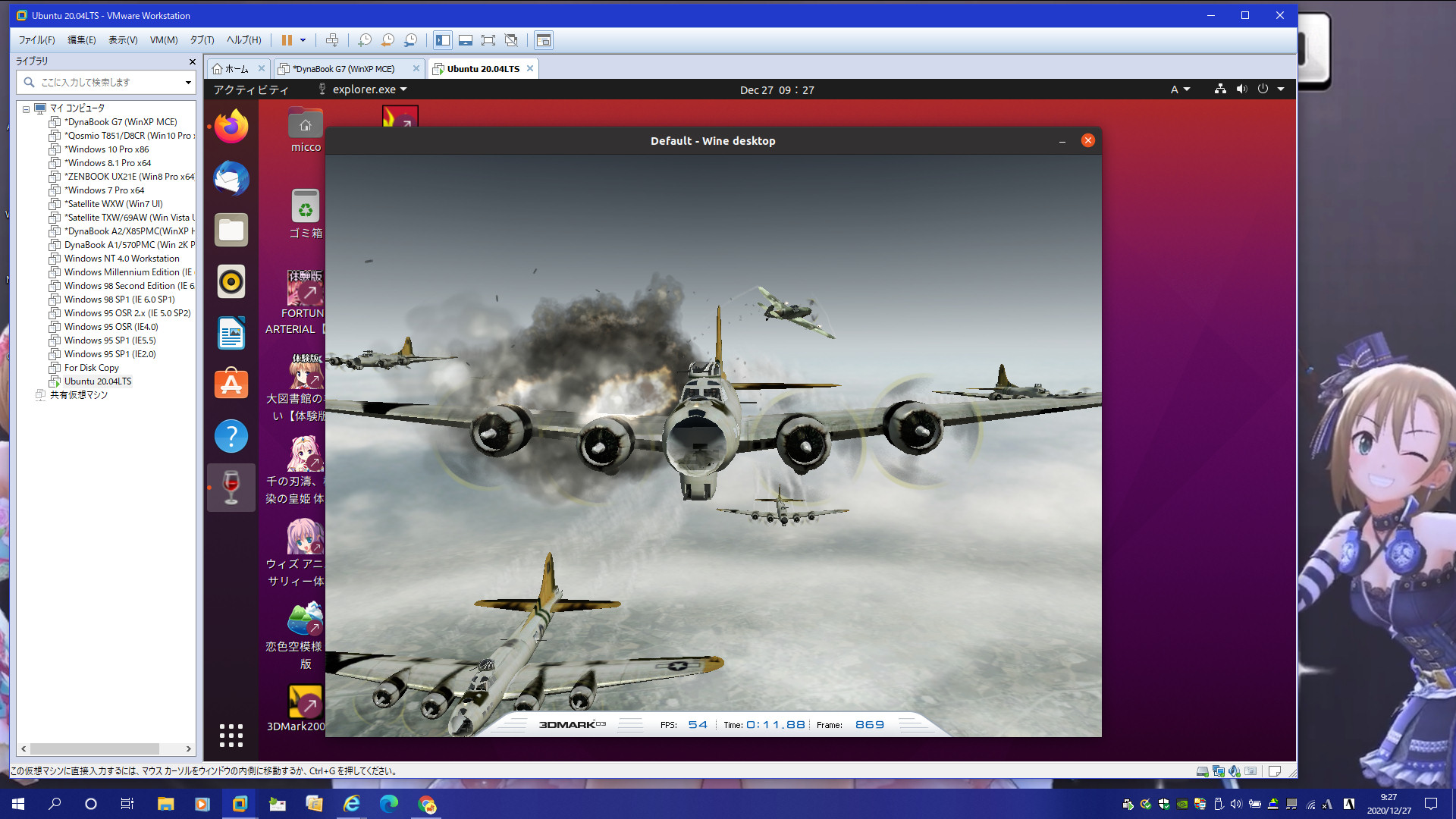Image resolution: width=1456 pixels, height=819 pixels.
Task: Open the タブ(T) menu
Action: [202, 40]
